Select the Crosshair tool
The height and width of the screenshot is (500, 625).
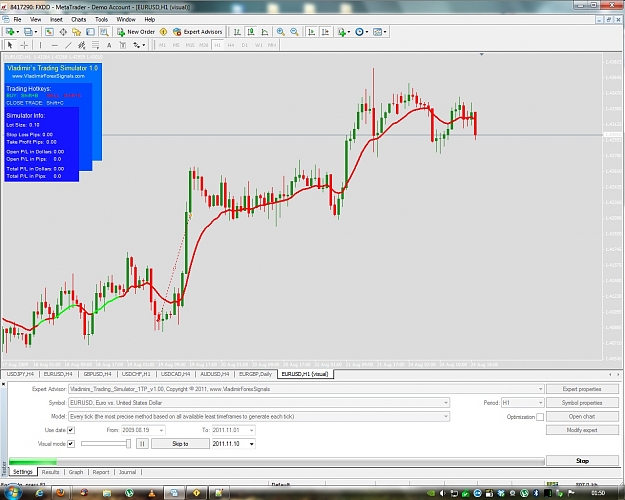tap(24, 45)
